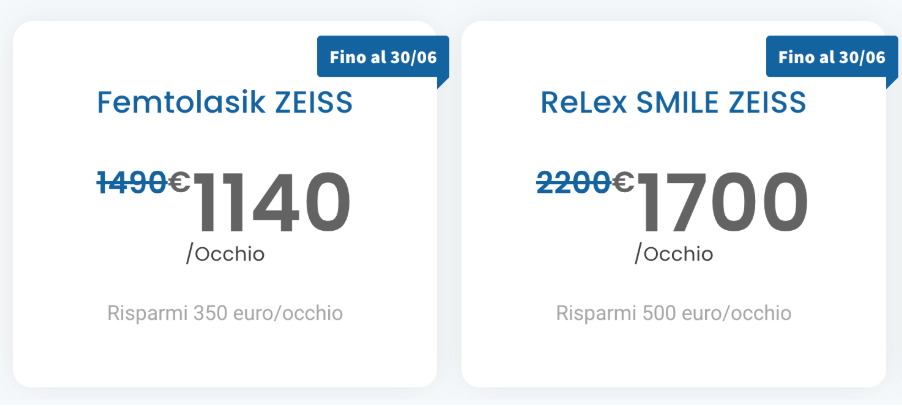Select the crossed-out 1490 old price

132,182
